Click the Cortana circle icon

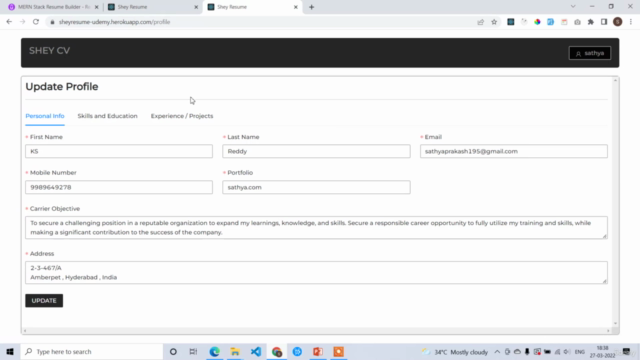173,351
